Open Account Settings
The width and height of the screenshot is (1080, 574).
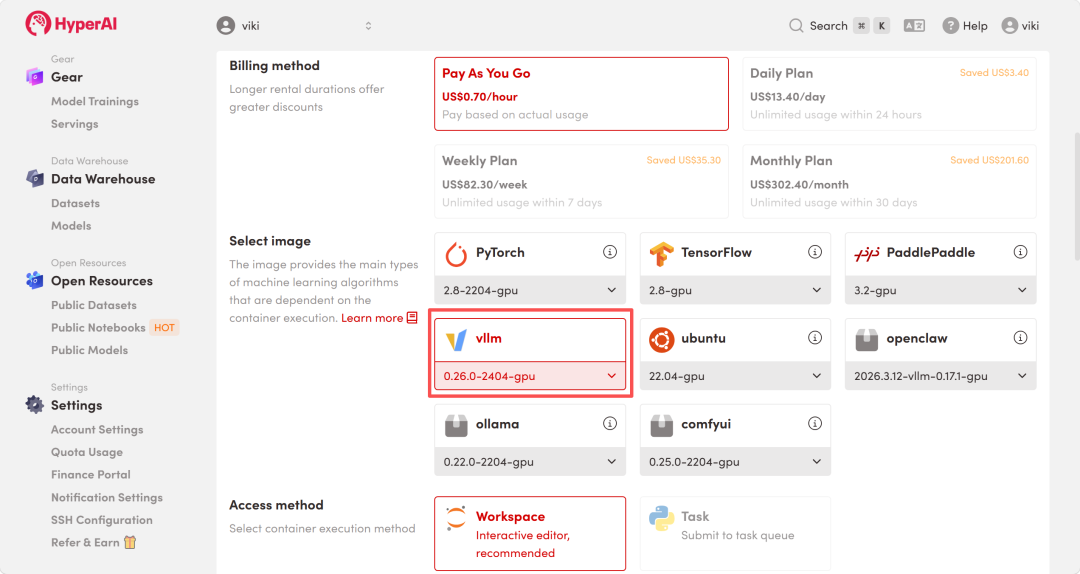click(x=97, y=429)
